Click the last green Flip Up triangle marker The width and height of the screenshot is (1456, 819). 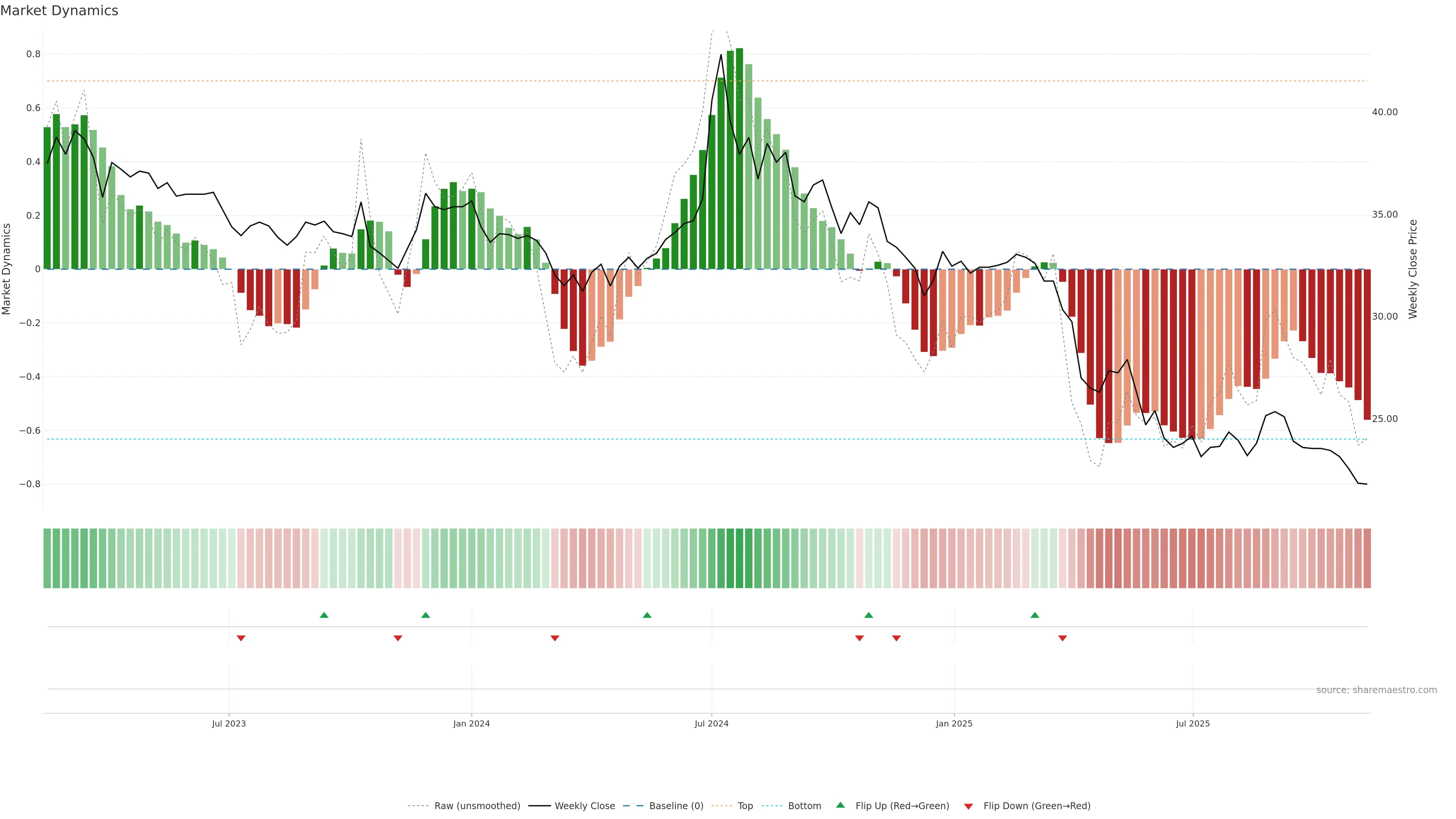(x=1034, y=615)
